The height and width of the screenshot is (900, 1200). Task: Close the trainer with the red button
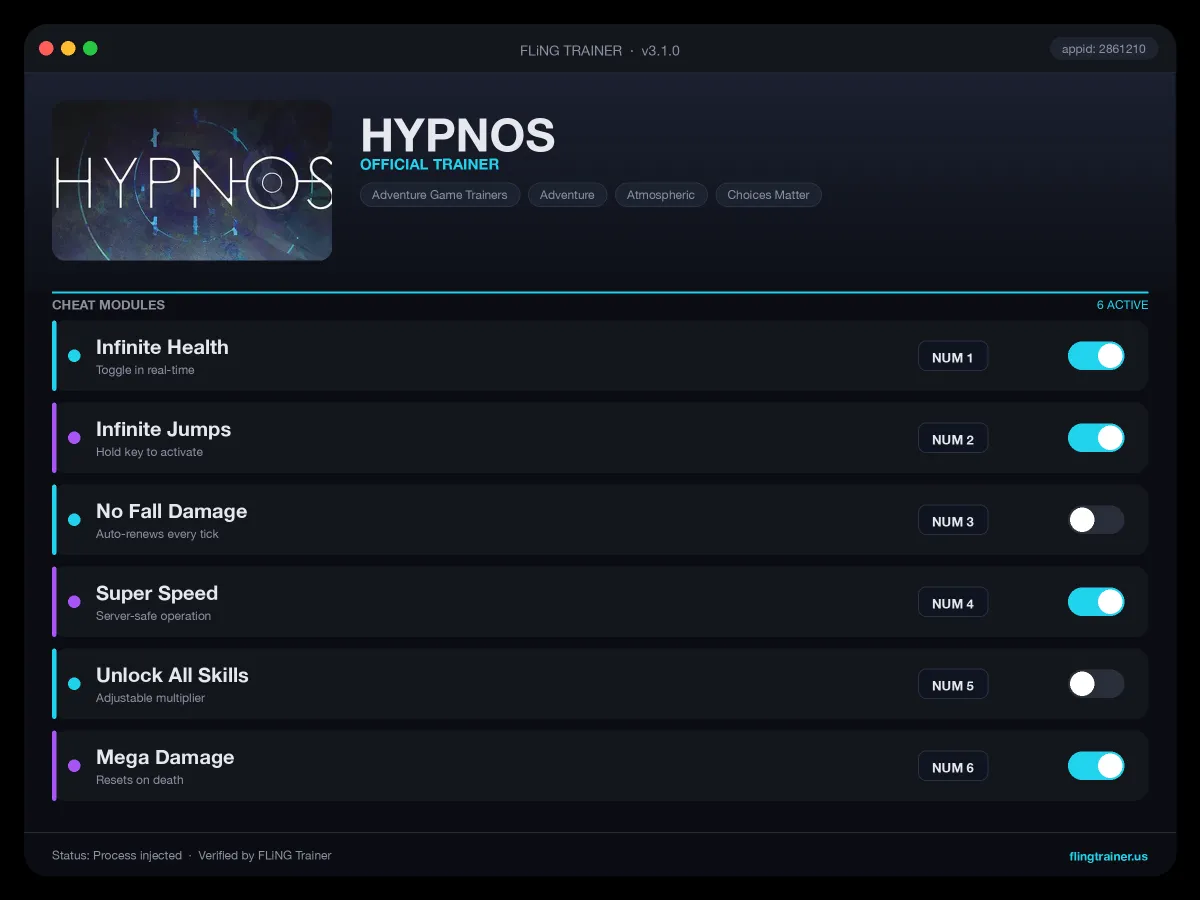46,48
